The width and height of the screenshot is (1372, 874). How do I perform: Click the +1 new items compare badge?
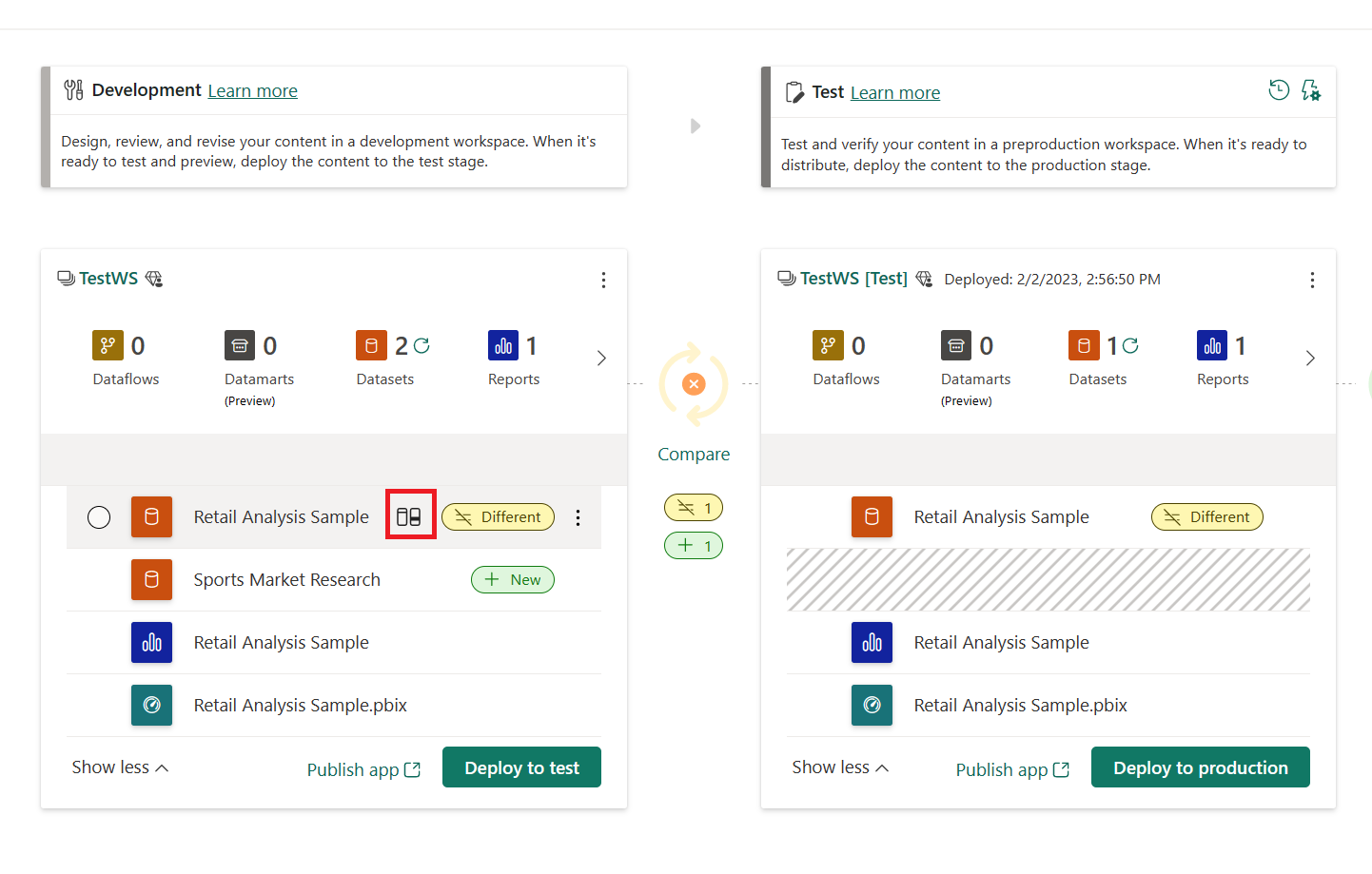pos(693,545)
